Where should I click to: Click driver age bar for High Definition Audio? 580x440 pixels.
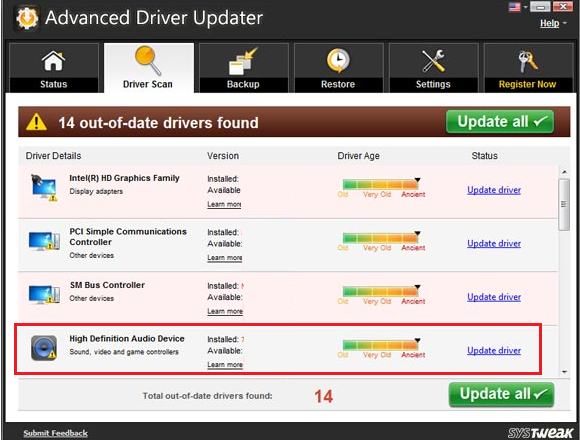(381, 345)
